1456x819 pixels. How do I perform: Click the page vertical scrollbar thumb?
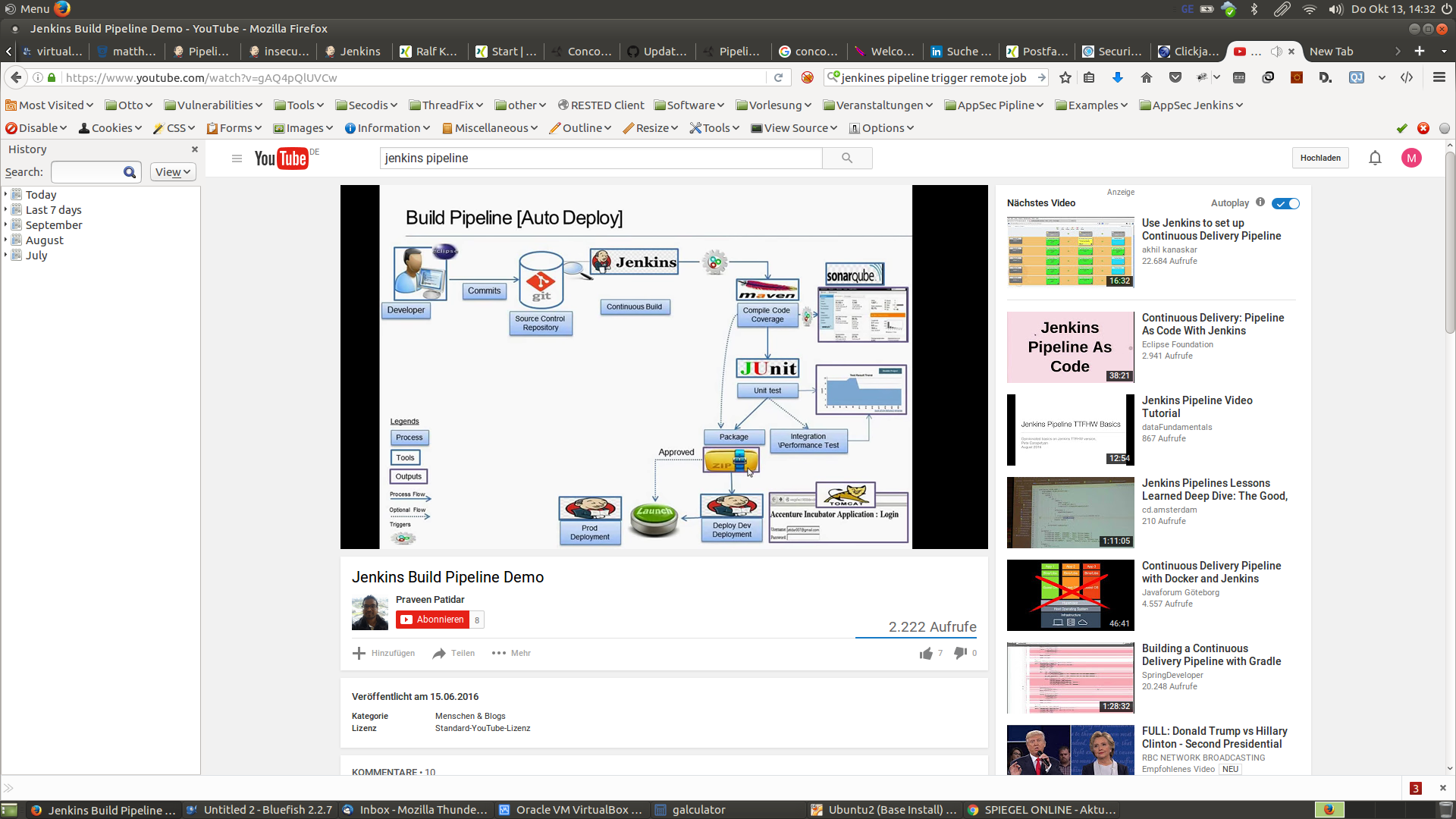tap(1450, 243)
